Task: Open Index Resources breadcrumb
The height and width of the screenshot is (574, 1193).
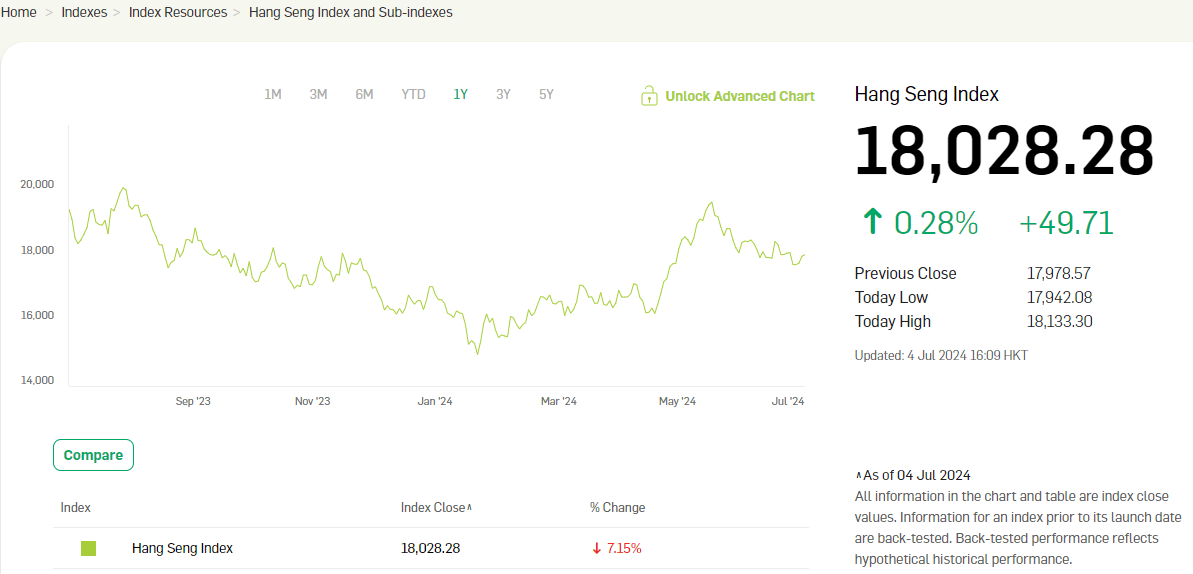Action: point(178,12)
